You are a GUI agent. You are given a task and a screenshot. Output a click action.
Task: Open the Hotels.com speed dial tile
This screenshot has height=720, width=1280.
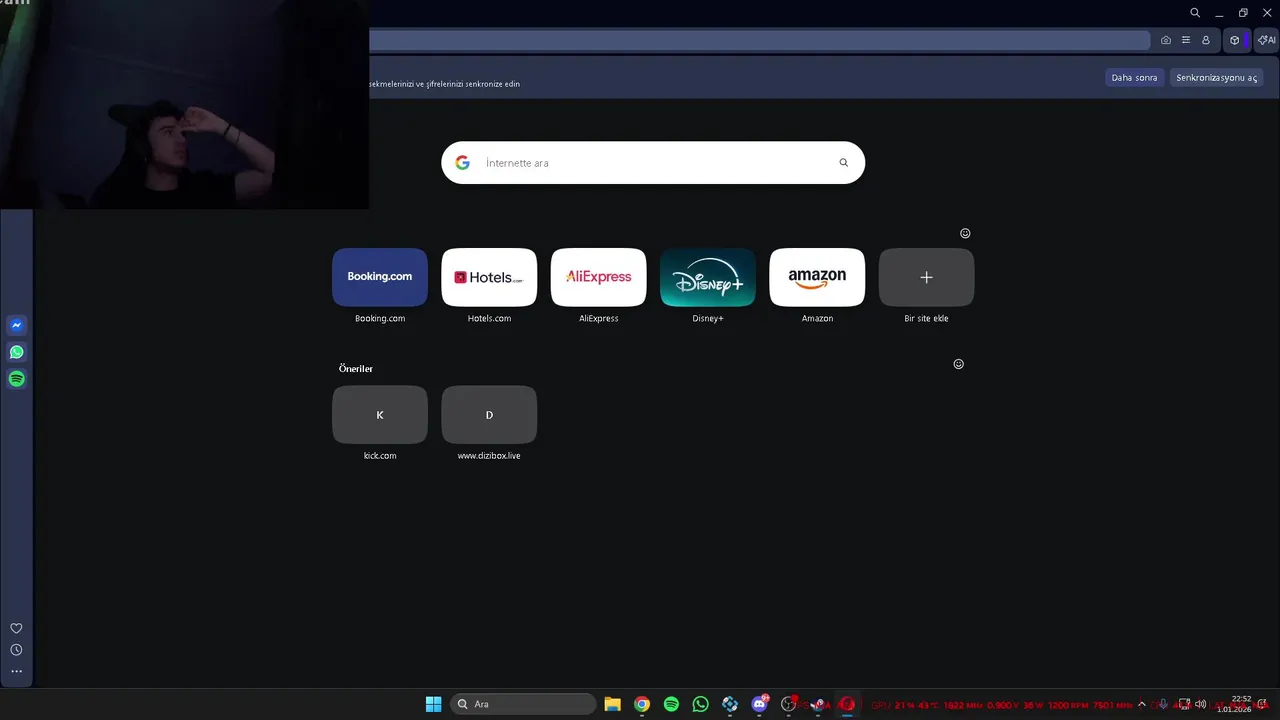(x=489, y=277)
